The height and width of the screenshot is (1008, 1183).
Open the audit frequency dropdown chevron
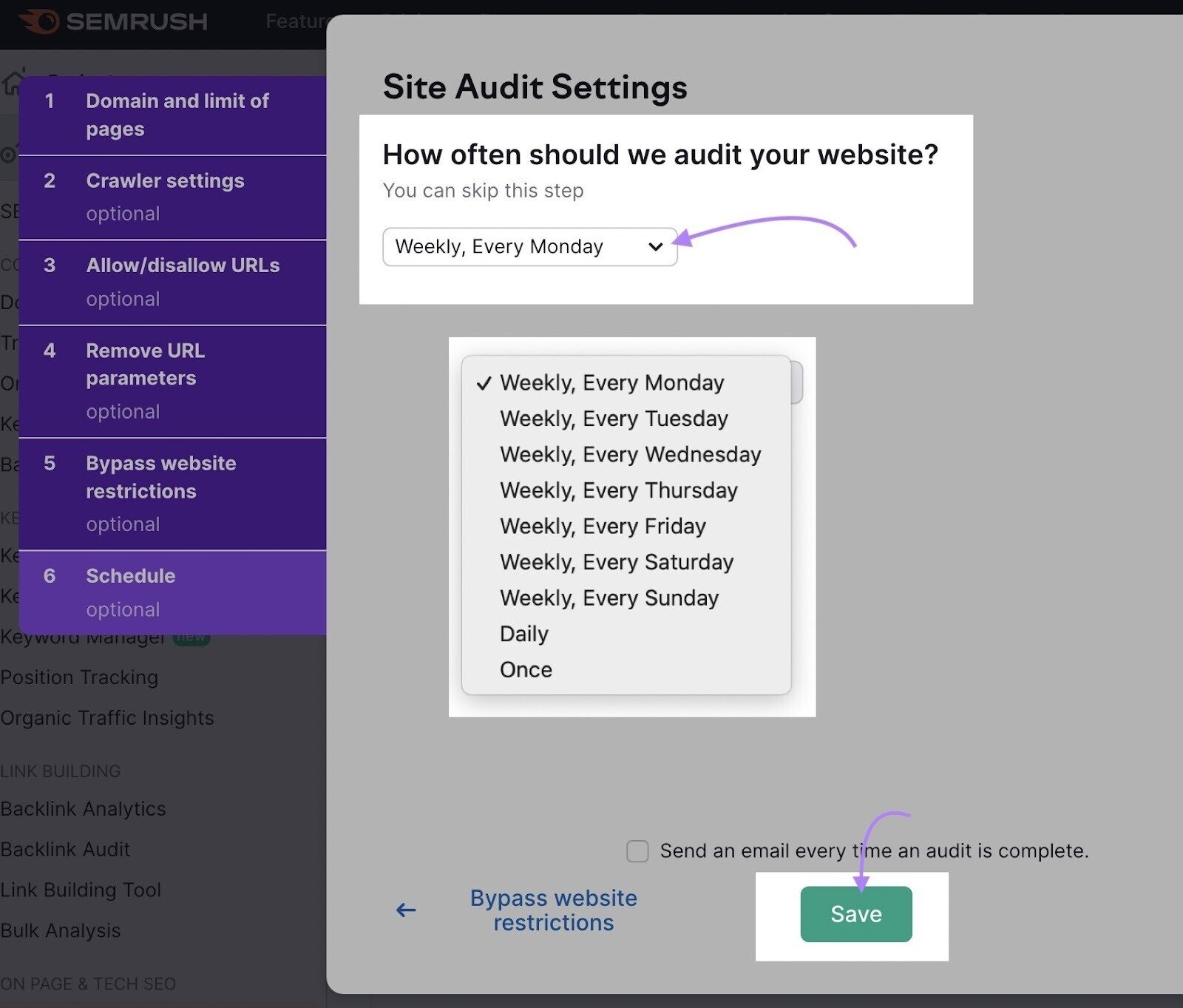click(x=655, y=247)
